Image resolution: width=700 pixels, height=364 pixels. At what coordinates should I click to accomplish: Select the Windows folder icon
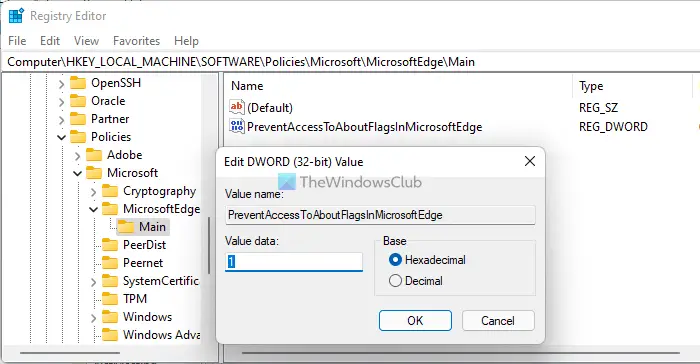pos(110,317)
